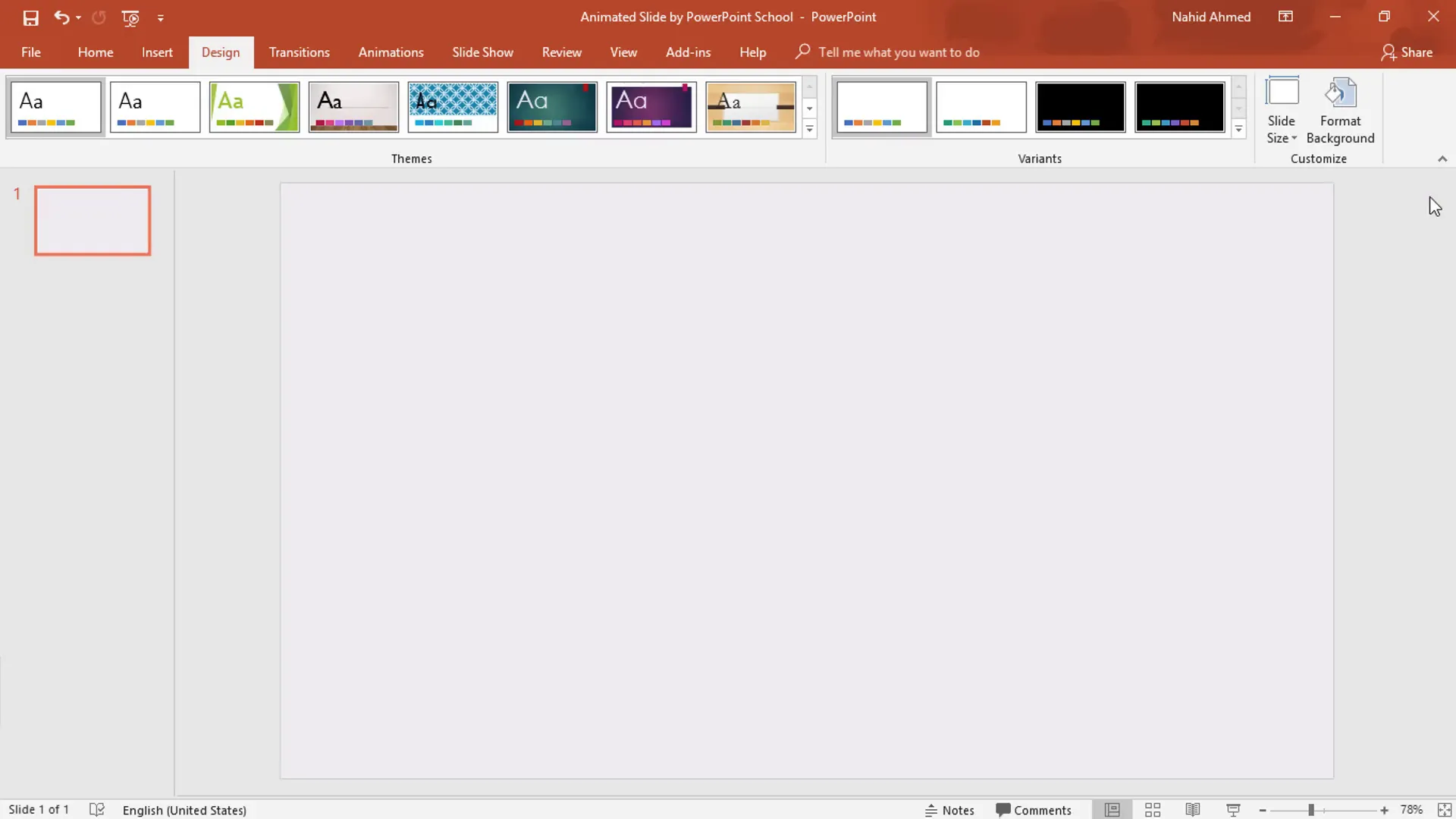Open spell check status icon

pyautogui.click(x=97, y=810)
